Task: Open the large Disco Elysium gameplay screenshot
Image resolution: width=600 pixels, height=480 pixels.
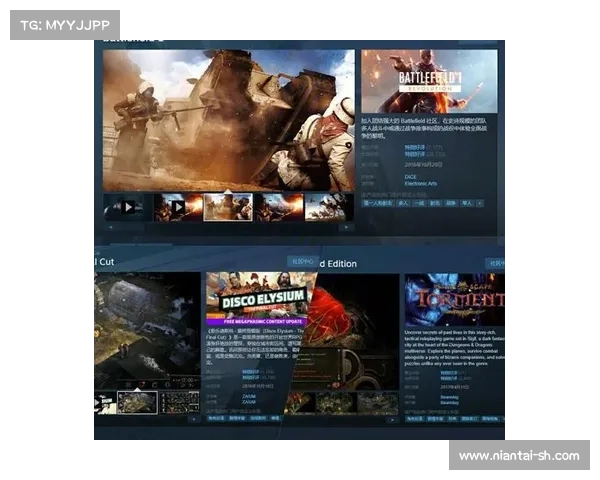Action: tap(147, 331)
